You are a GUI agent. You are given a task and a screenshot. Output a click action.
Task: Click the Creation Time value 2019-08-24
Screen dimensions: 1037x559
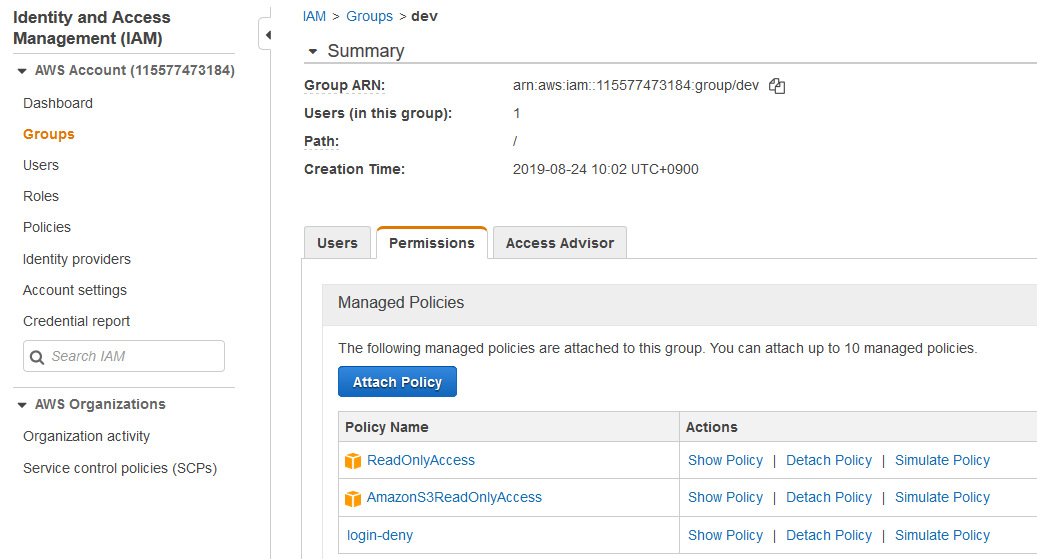605,169
